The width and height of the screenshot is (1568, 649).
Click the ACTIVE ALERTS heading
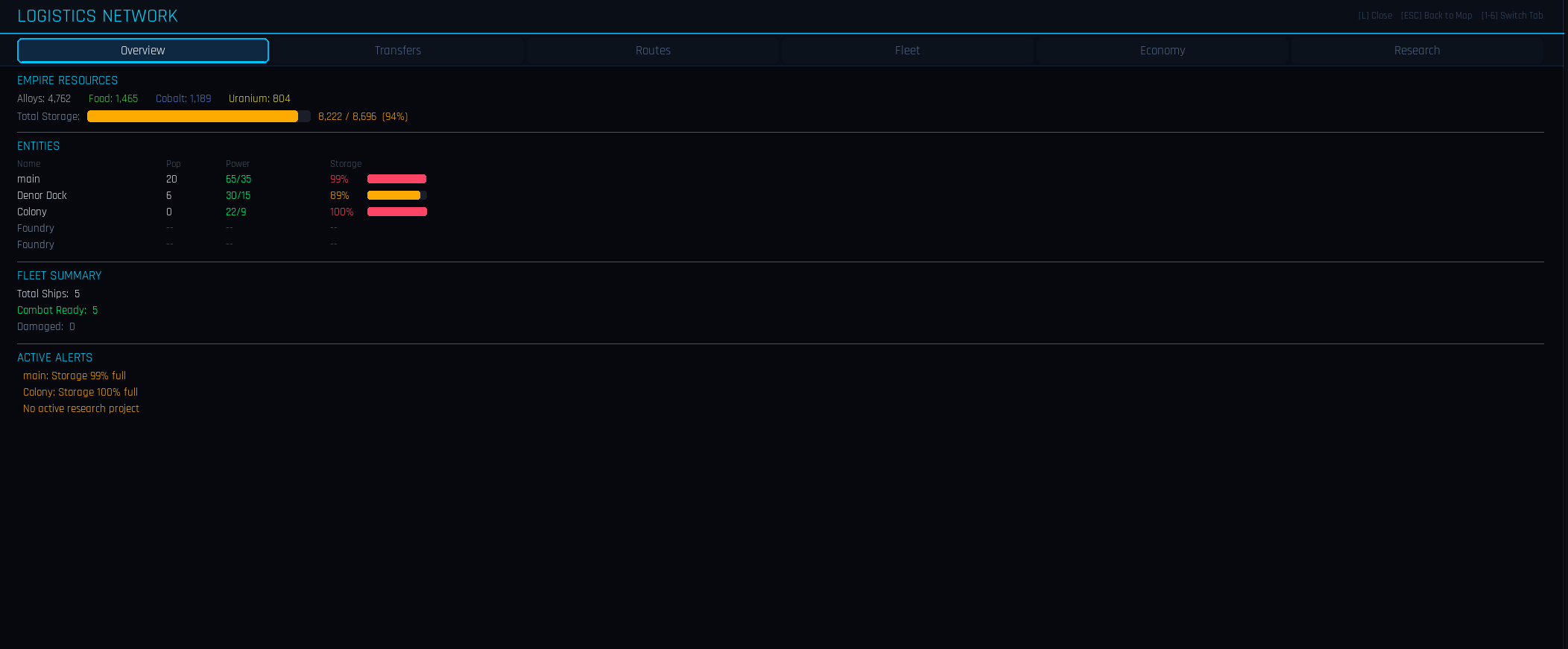click(x=55, y=358)
